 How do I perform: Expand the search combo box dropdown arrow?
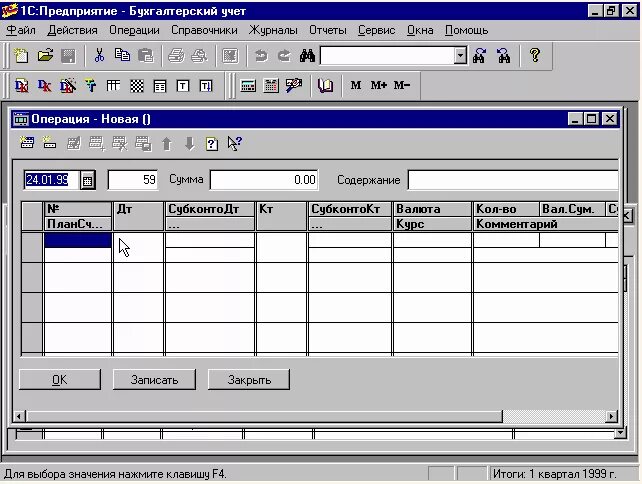[x=460, y=55]
